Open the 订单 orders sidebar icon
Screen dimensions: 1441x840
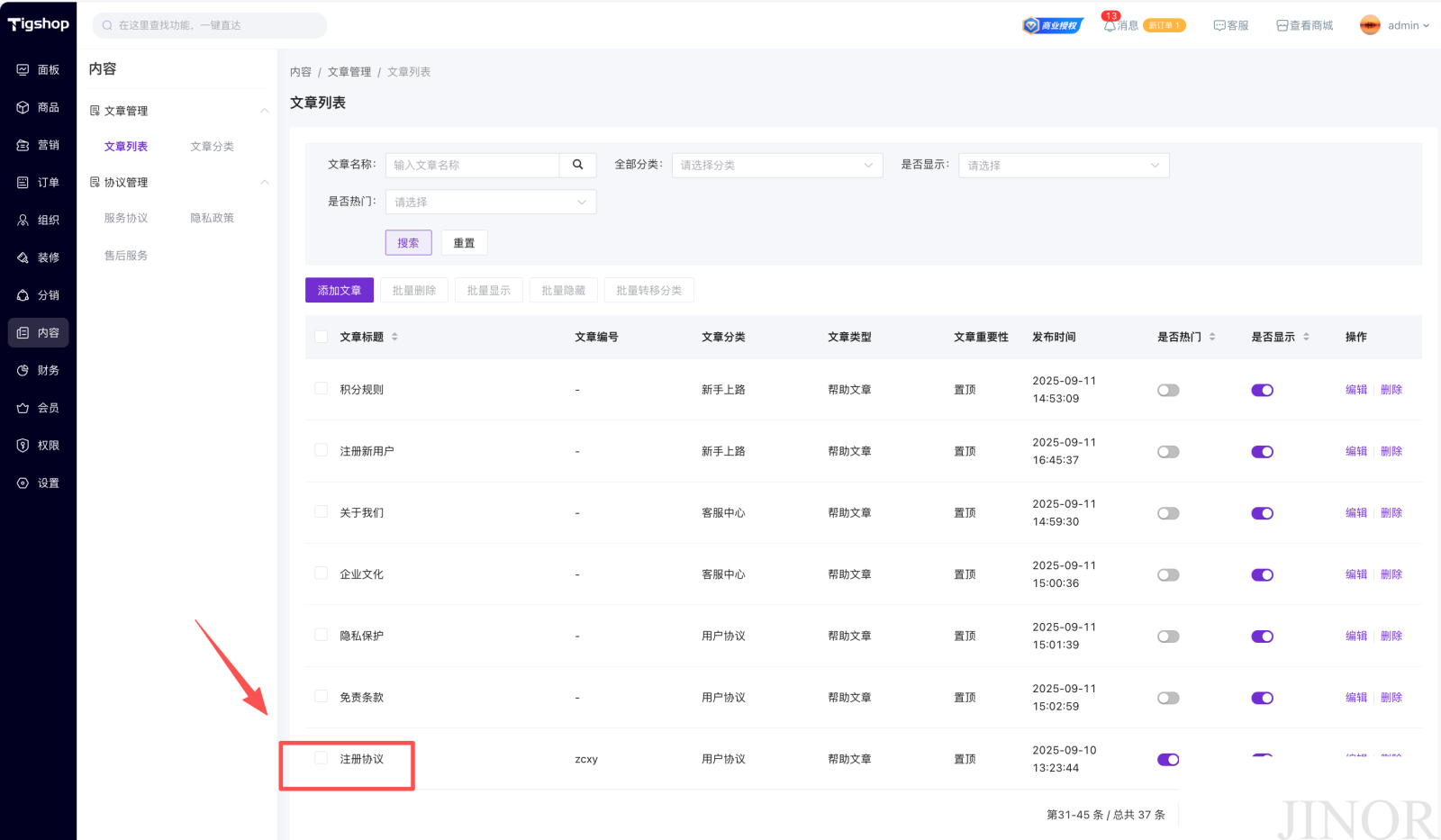tap(23, 183)
